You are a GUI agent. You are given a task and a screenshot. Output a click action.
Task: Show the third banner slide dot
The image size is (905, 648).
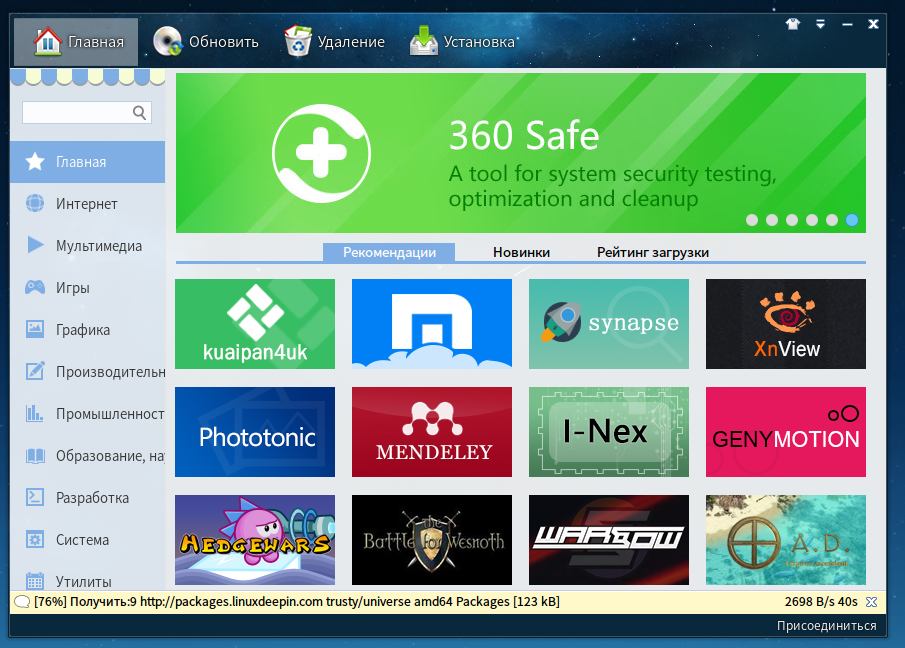pos(792,220)
